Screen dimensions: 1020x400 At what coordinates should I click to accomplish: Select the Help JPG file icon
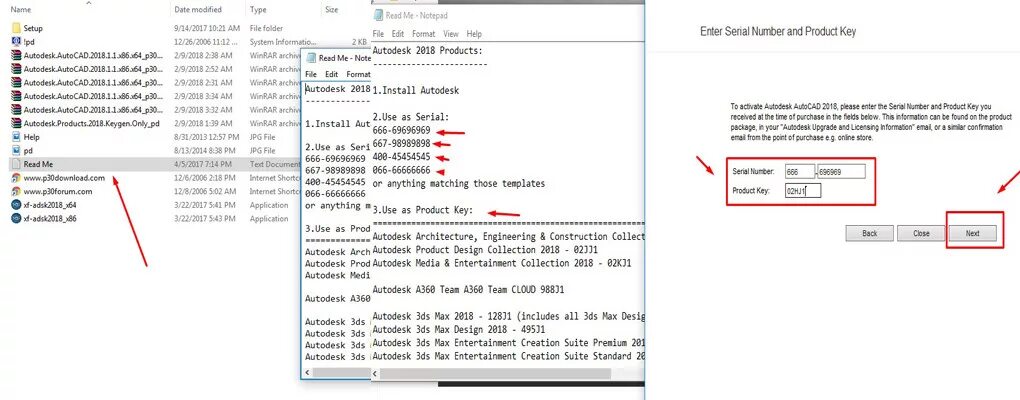tap(16, 137)
